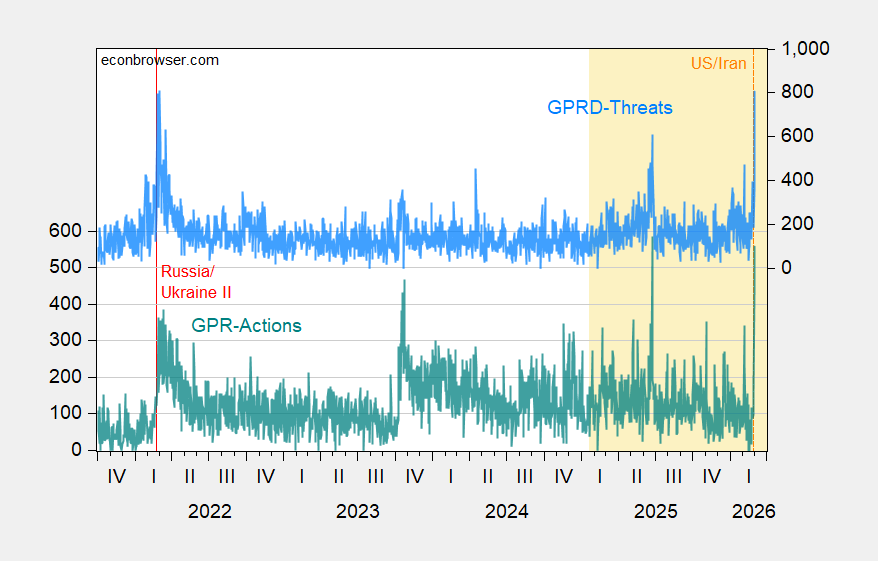Screen dimensions: 878x561
Task: Click the orange US/Iran annotation label
Action: point(718,64)
